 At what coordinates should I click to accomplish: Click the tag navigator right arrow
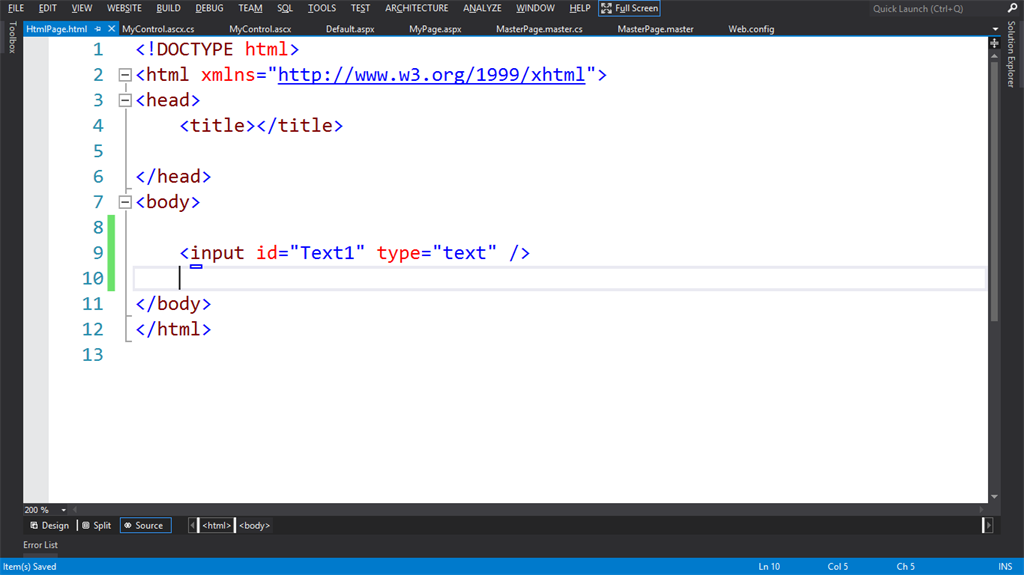click(988, 525)
